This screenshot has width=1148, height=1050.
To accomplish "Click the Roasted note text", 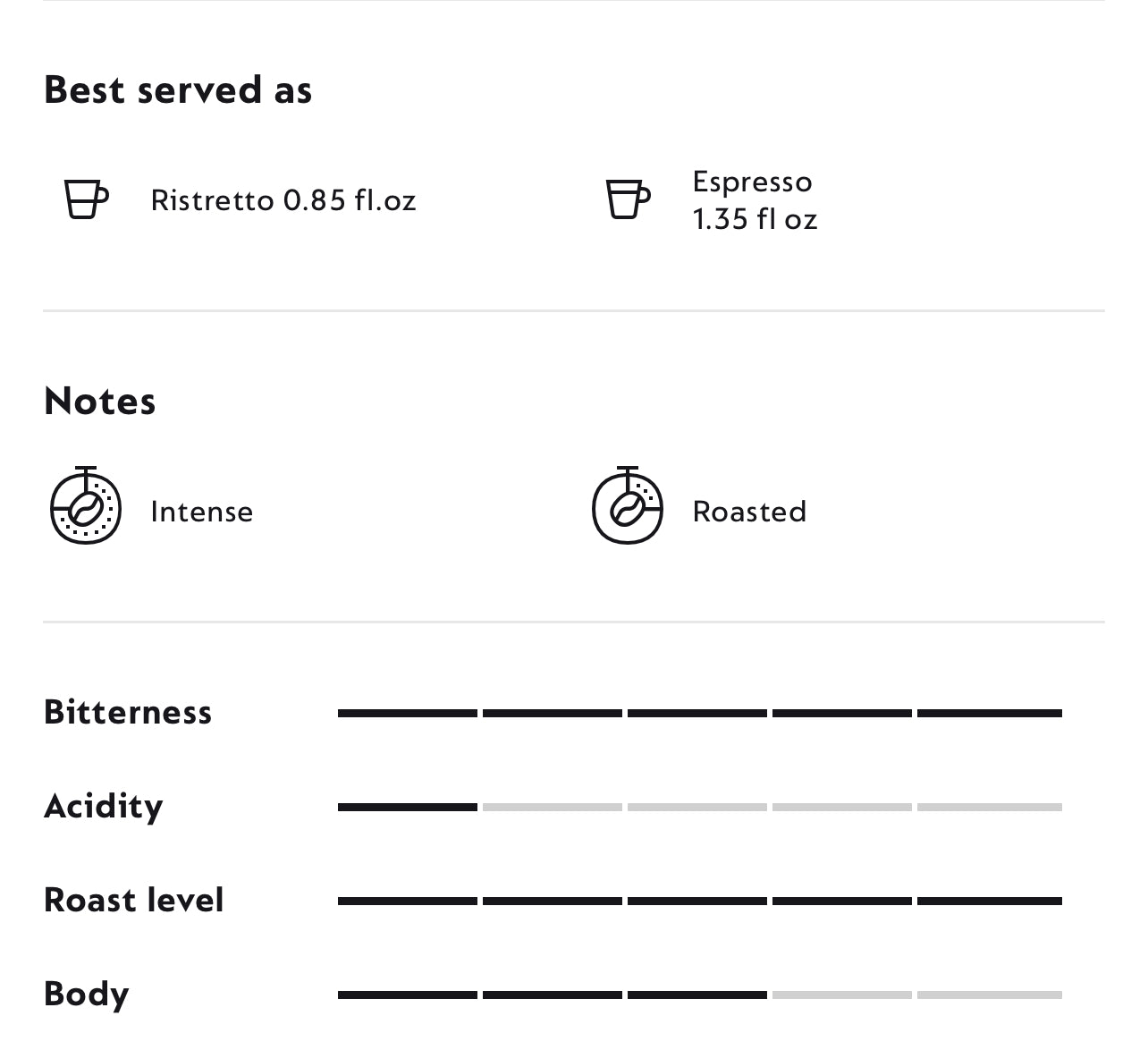I will pos(749,512).
